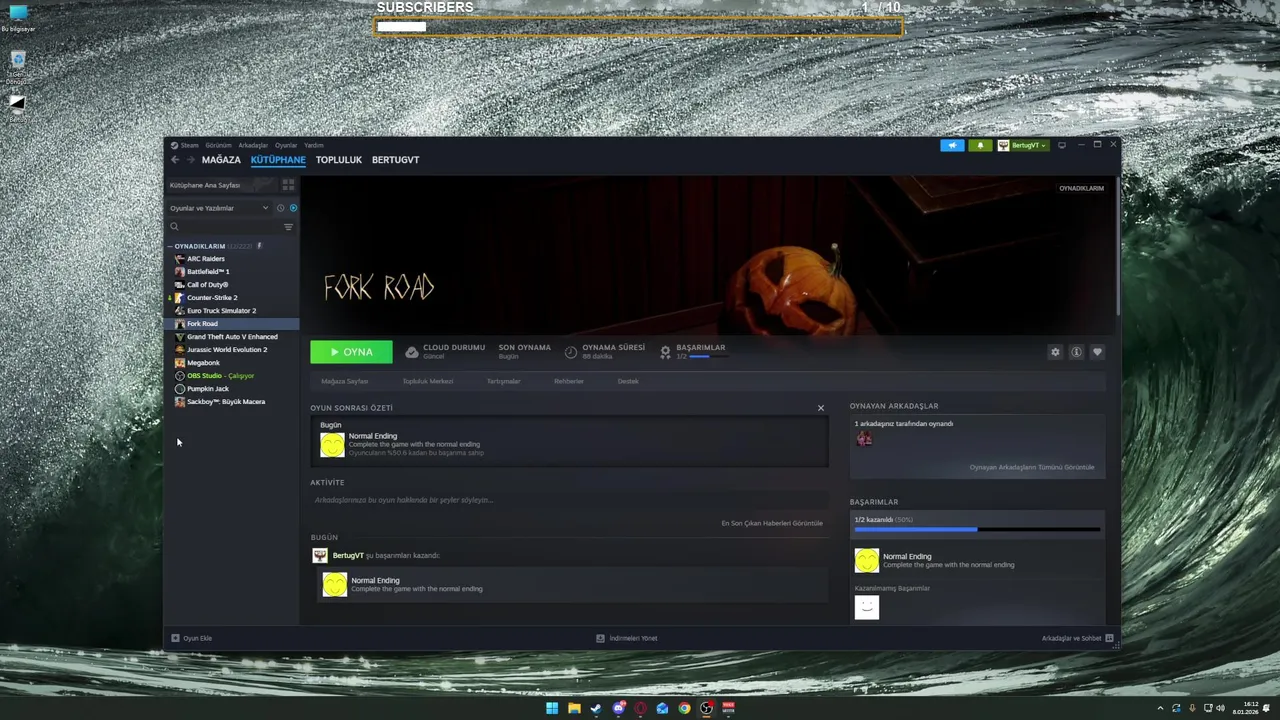
Task: Open the Tartışmalar link
Action: coord(503,381)
